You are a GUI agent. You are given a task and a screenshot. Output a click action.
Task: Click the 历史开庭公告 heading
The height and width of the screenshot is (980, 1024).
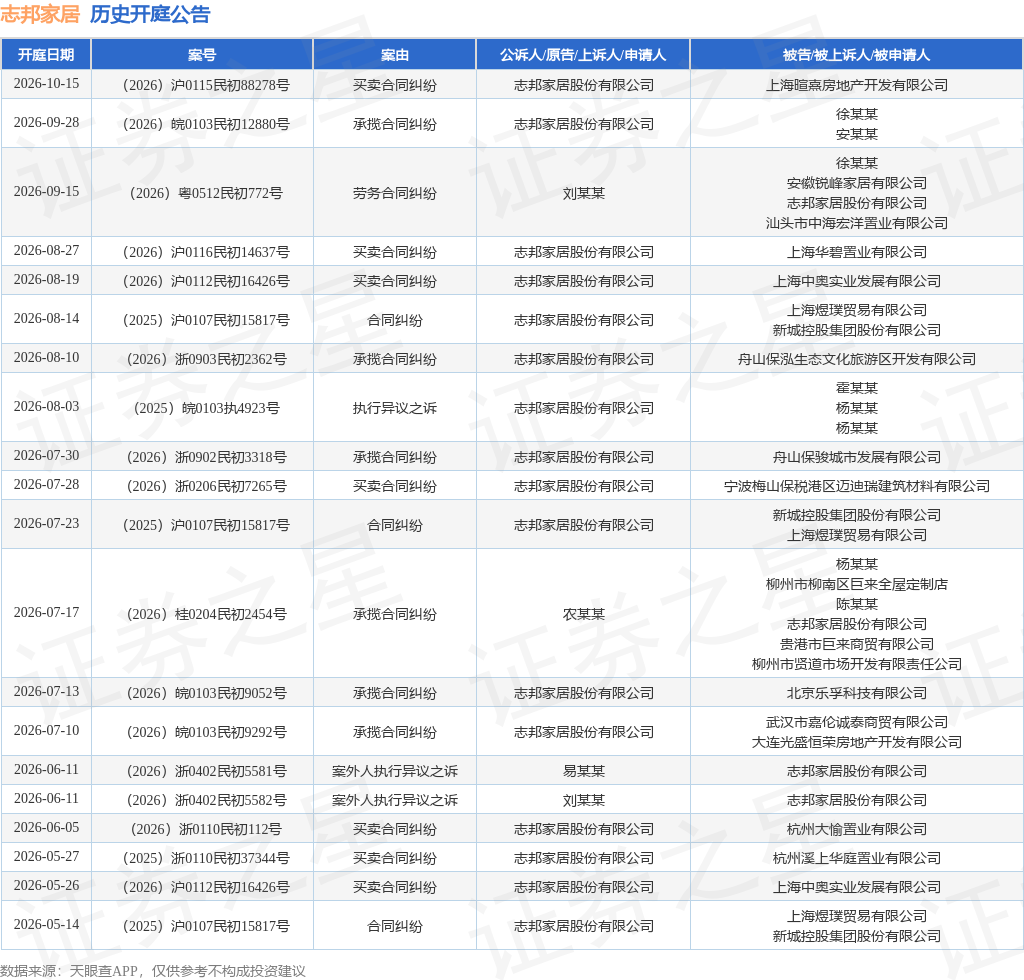(x=150, y=14)
